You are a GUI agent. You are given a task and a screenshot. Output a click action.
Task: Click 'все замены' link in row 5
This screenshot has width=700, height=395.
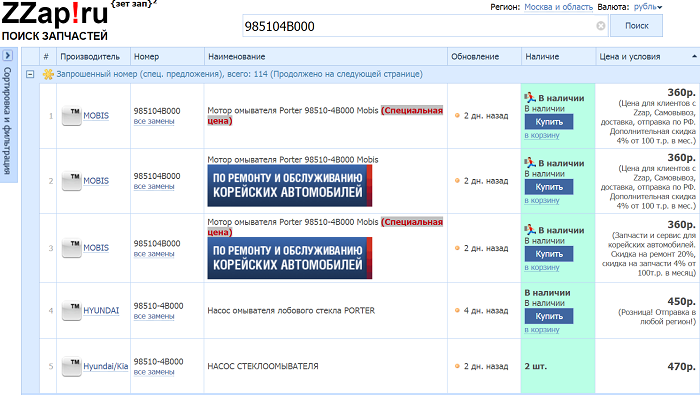coord(154,372)
